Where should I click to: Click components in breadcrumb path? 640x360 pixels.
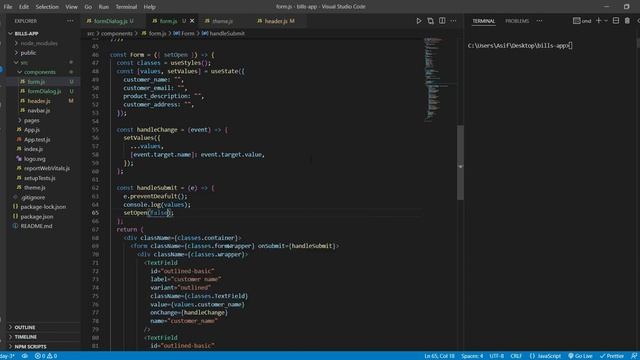click(117, 33)
